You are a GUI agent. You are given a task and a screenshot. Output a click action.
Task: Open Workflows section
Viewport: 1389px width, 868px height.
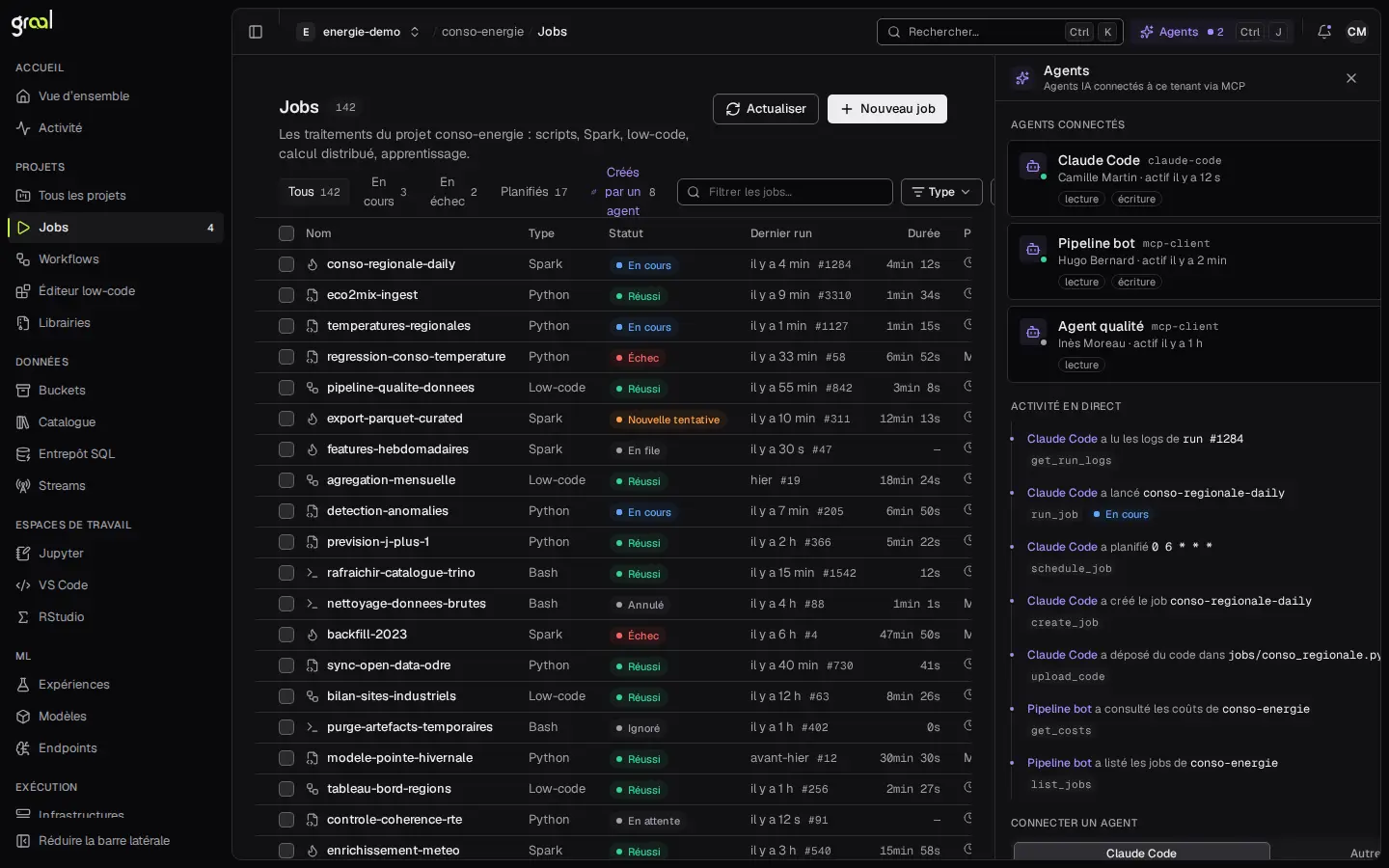point(116,259)
